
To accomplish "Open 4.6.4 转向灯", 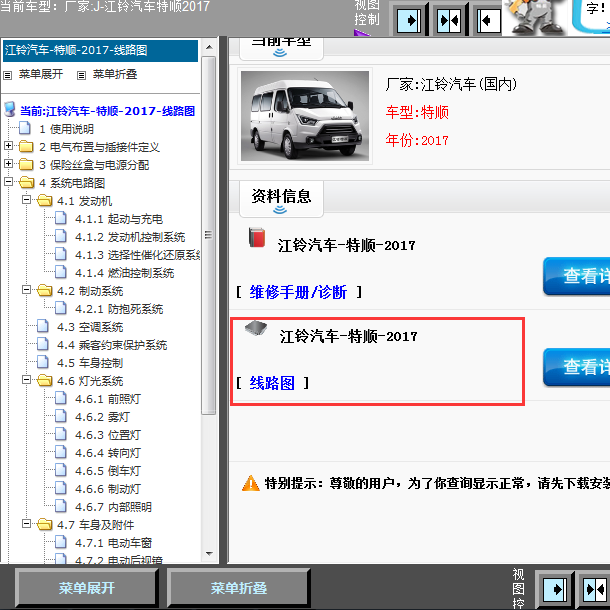I will (108, 452).
